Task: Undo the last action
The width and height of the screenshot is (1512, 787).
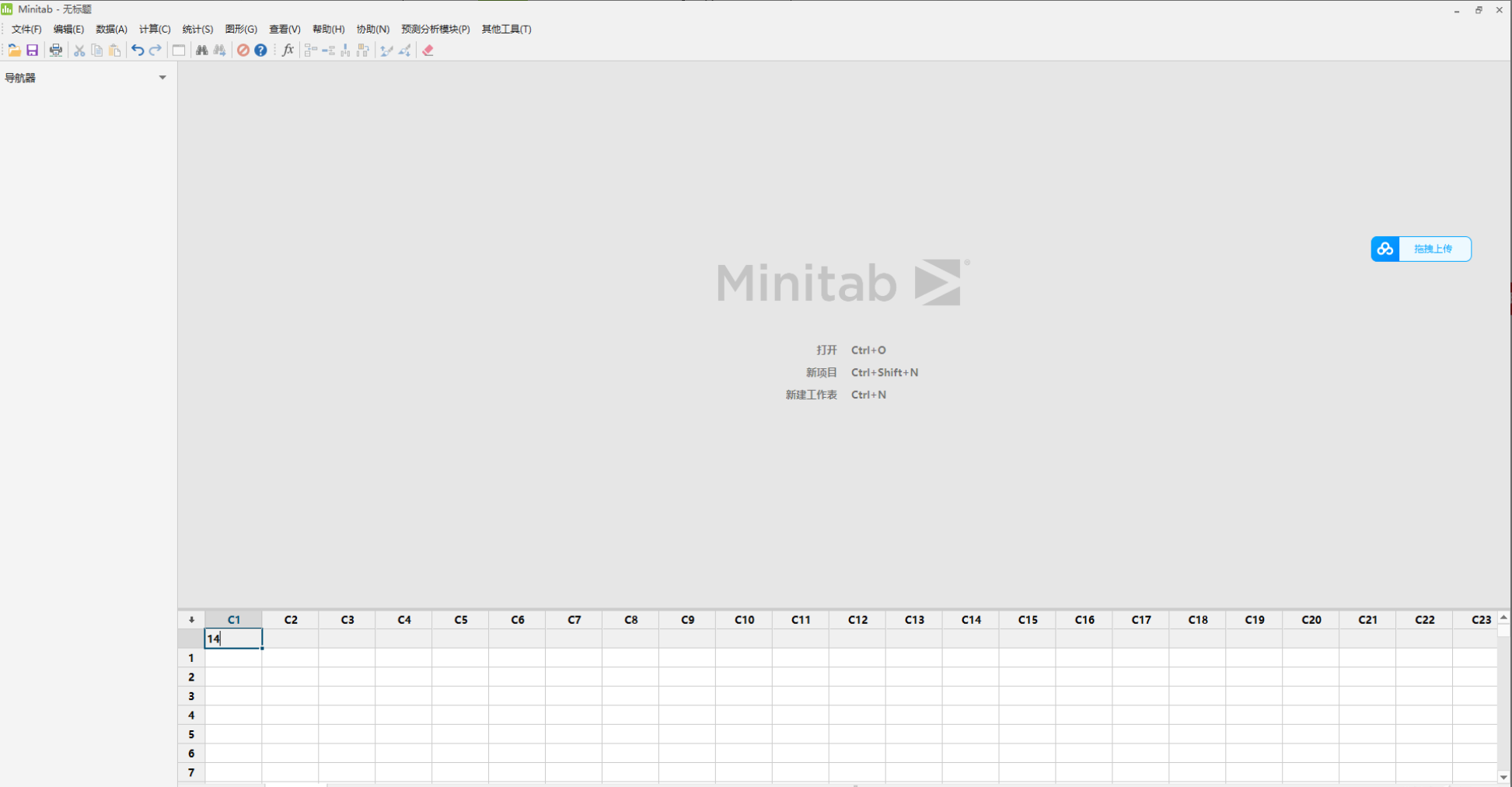Action: coord(138,50)
